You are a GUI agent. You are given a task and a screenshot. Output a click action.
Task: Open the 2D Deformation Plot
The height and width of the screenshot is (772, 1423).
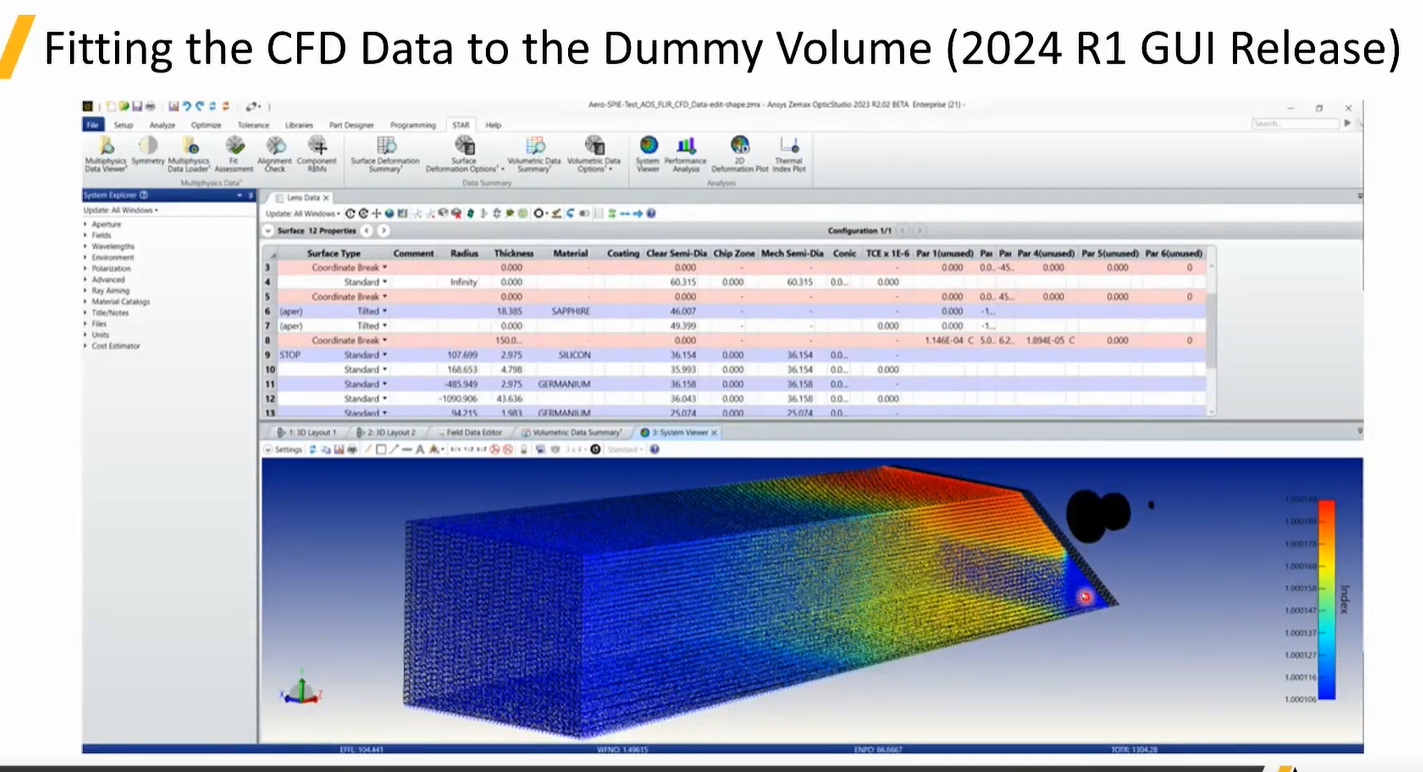pyautogui.click(x=740, y=155)
